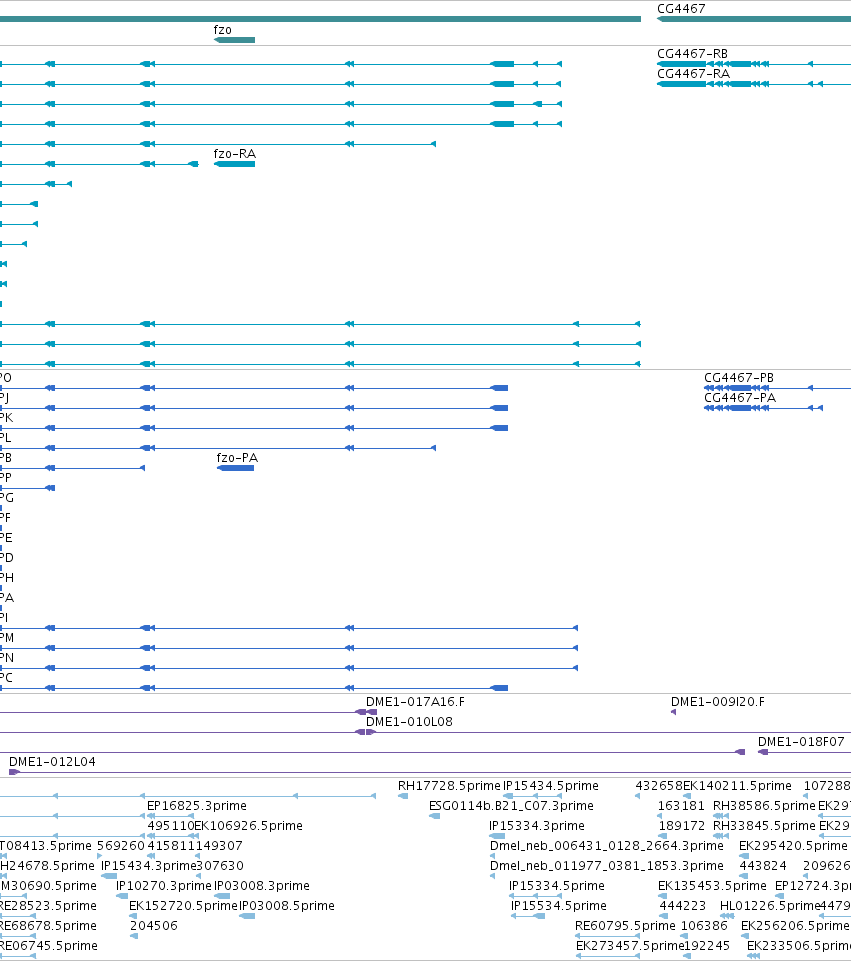This screenshot has height=961, width=851.
Task: Select the EK295420.5prime EST
Action: coord(793,846)
